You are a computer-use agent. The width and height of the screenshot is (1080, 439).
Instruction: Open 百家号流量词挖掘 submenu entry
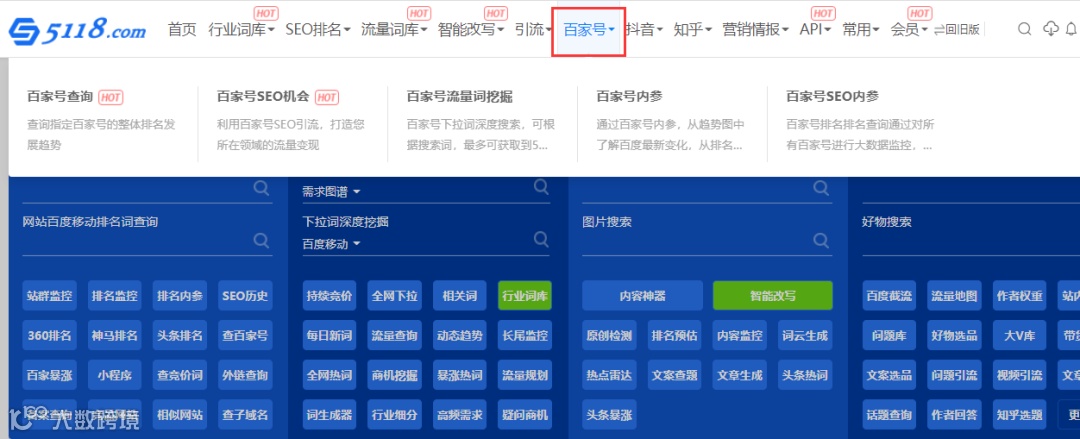pyautogui.click(x=459, y=97)
